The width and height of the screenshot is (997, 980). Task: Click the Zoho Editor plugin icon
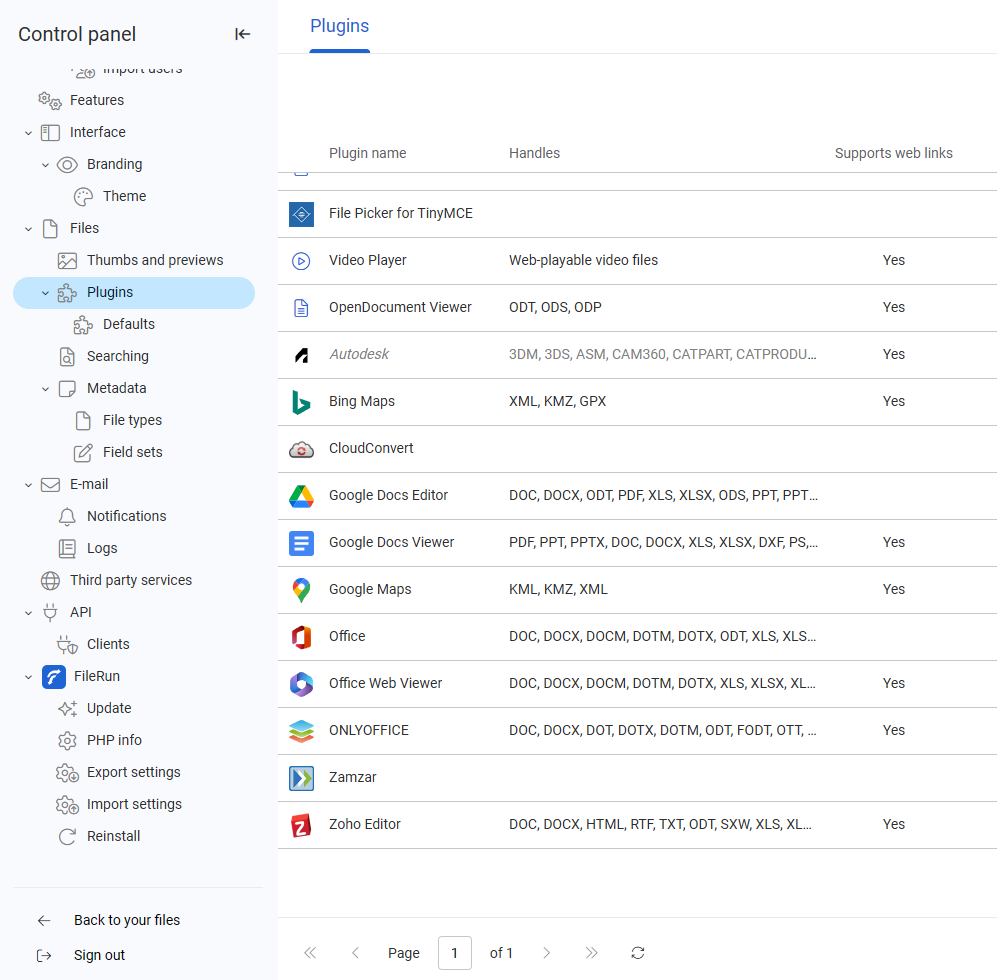point(301,825)
